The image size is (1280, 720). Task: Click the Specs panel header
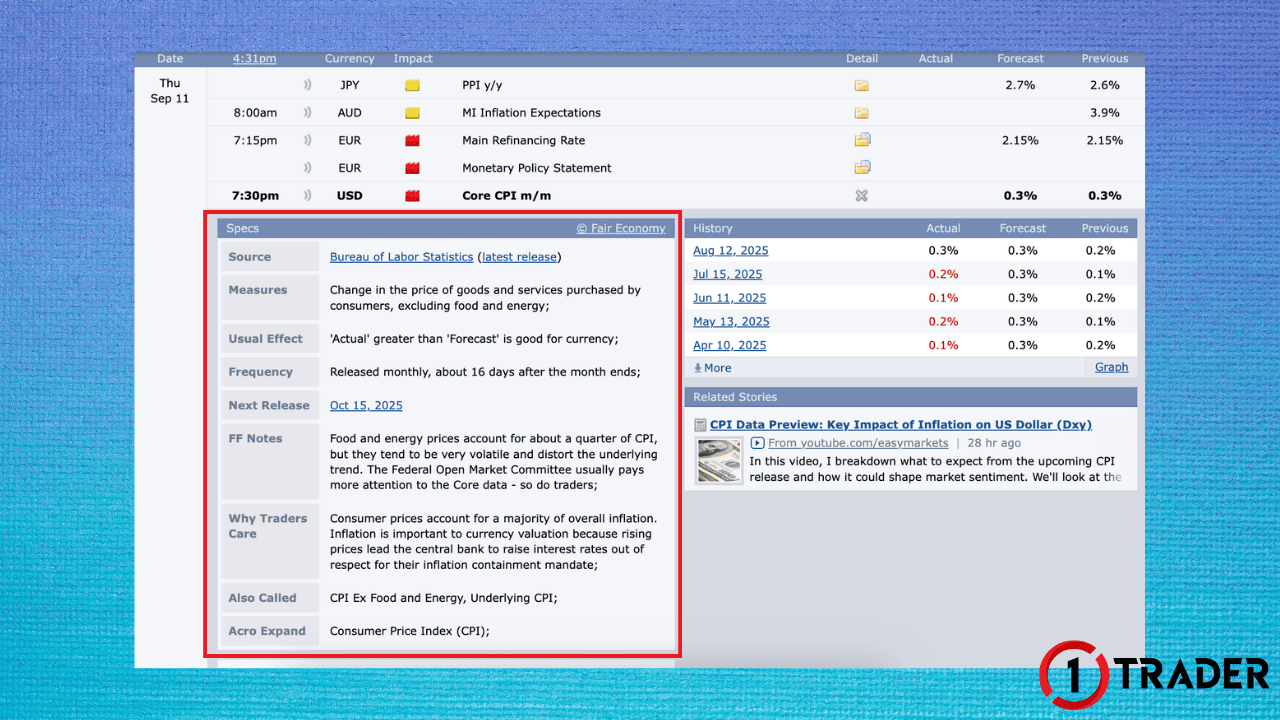coord(446,228)
